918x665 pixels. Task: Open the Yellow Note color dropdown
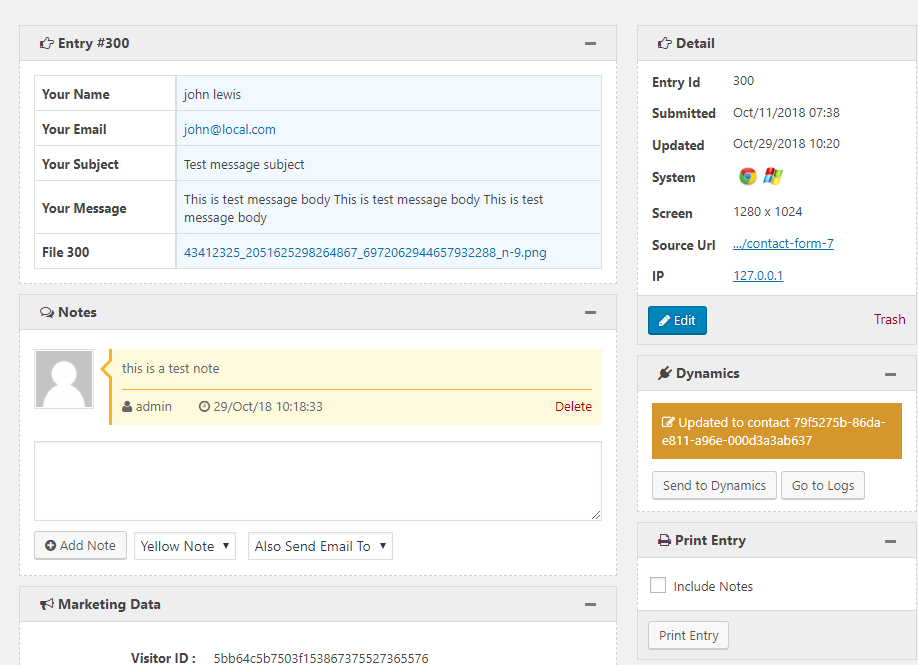point(185,546)
